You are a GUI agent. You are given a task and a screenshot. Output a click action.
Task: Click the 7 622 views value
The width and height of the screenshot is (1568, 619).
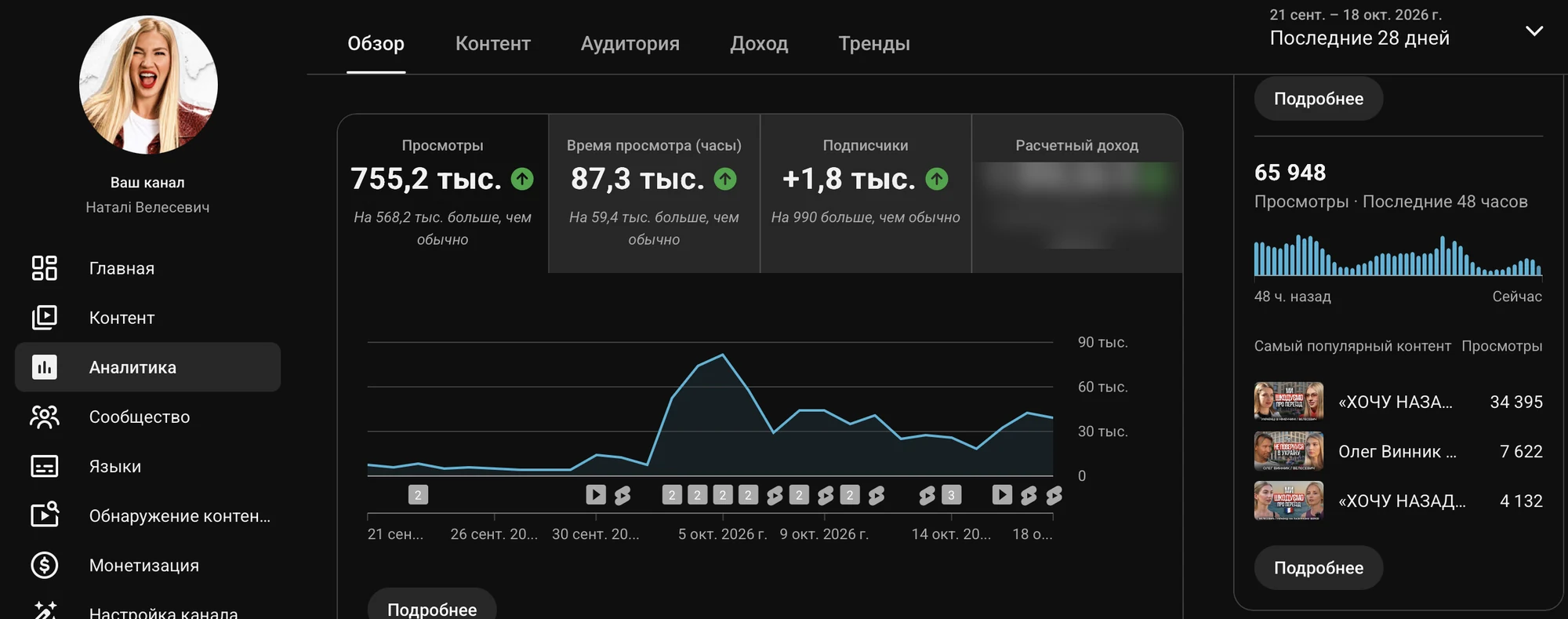tap(1521, 452)
